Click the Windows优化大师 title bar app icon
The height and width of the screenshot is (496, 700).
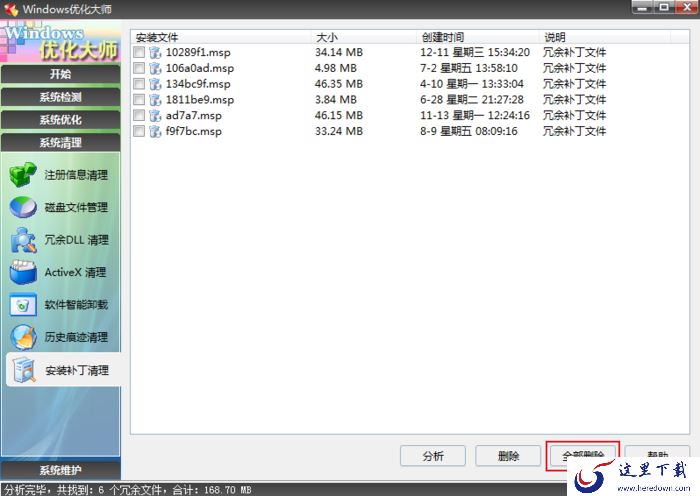[11, 8]
